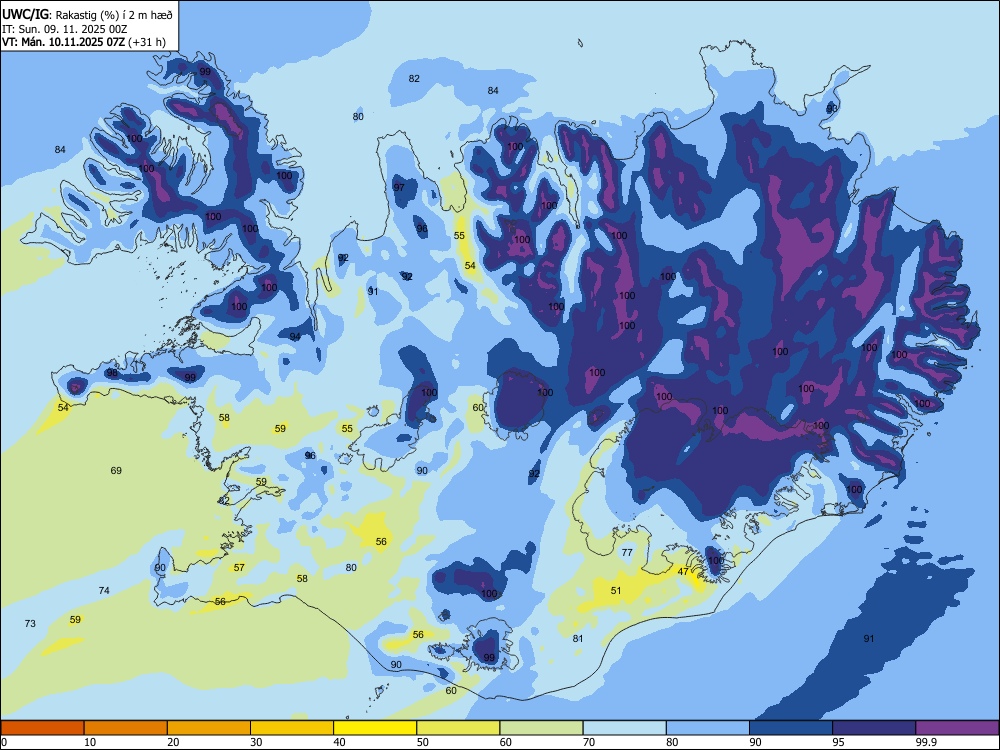Click the humidity value '74' on the map
The height and width of the screenshot is (750, 1000).
pyautogui.click(x=104, y=591)
